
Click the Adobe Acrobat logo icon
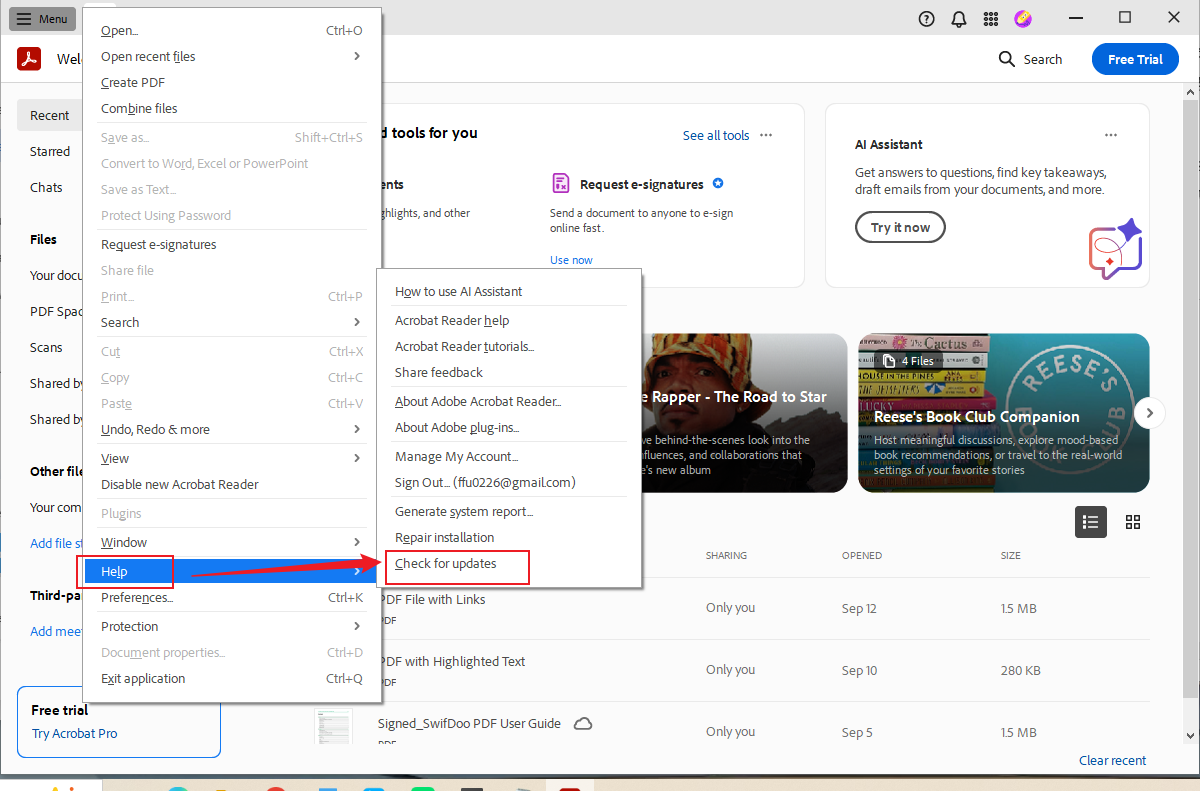click(x=29, y=58)
